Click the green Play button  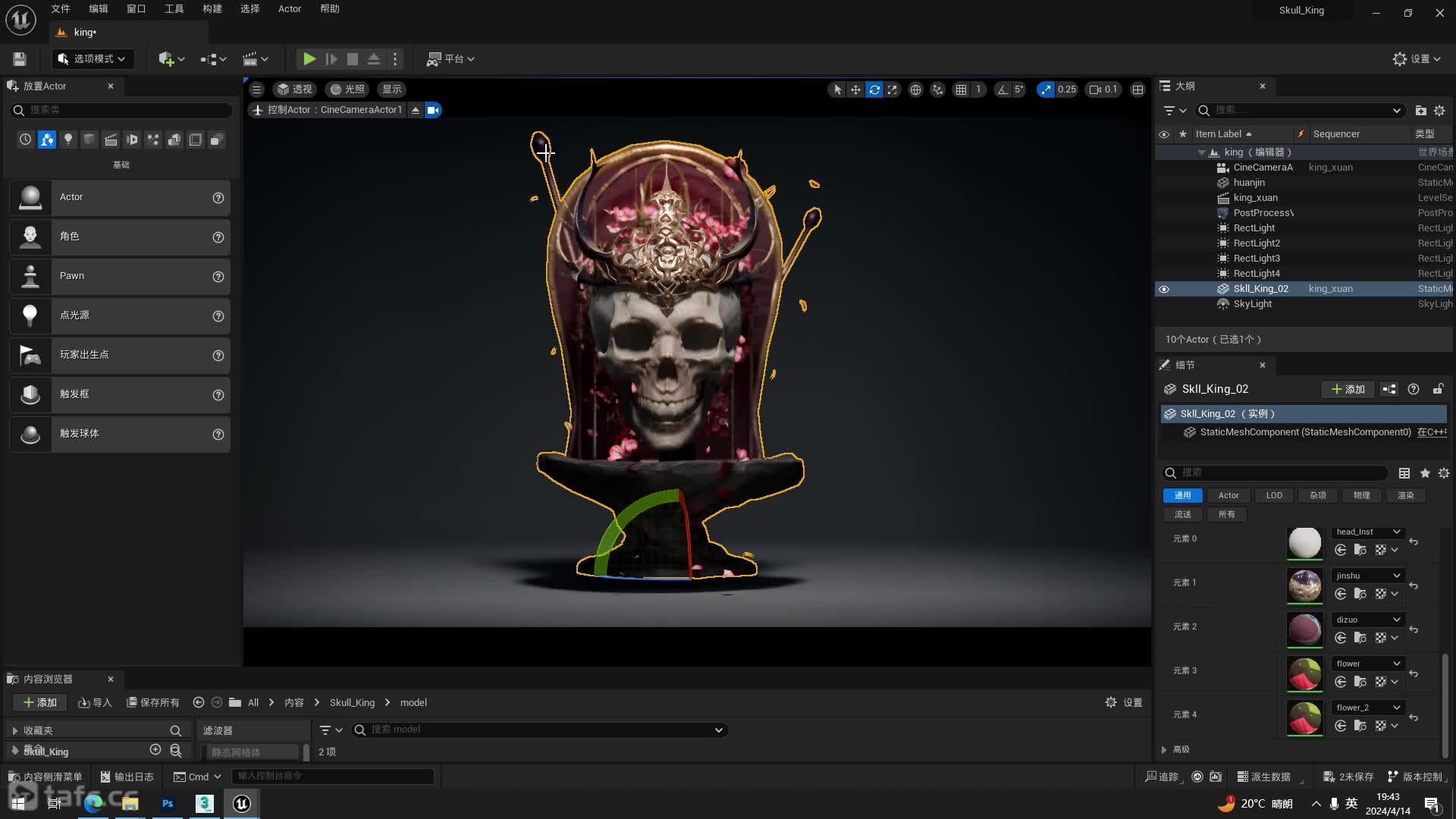[309, 59]
